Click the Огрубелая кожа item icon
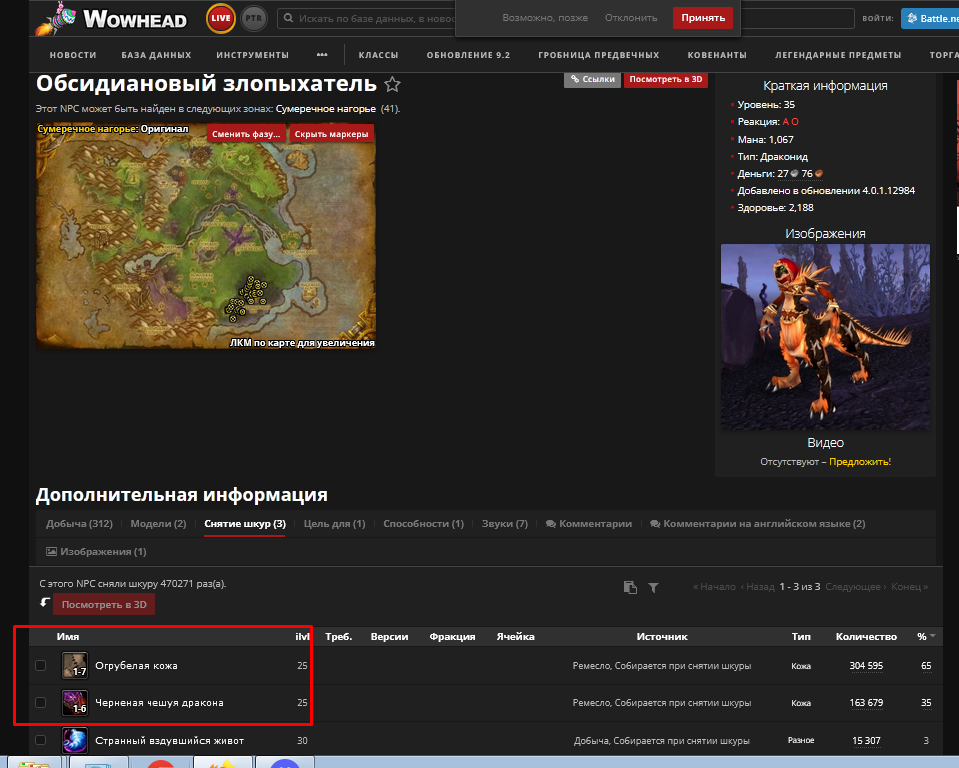The width and height of the screenshot is (959, 768). click(75, 665)
